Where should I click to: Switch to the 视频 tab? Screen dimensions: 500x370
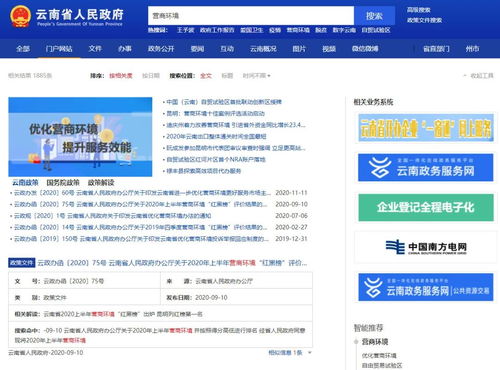(329, 49)
